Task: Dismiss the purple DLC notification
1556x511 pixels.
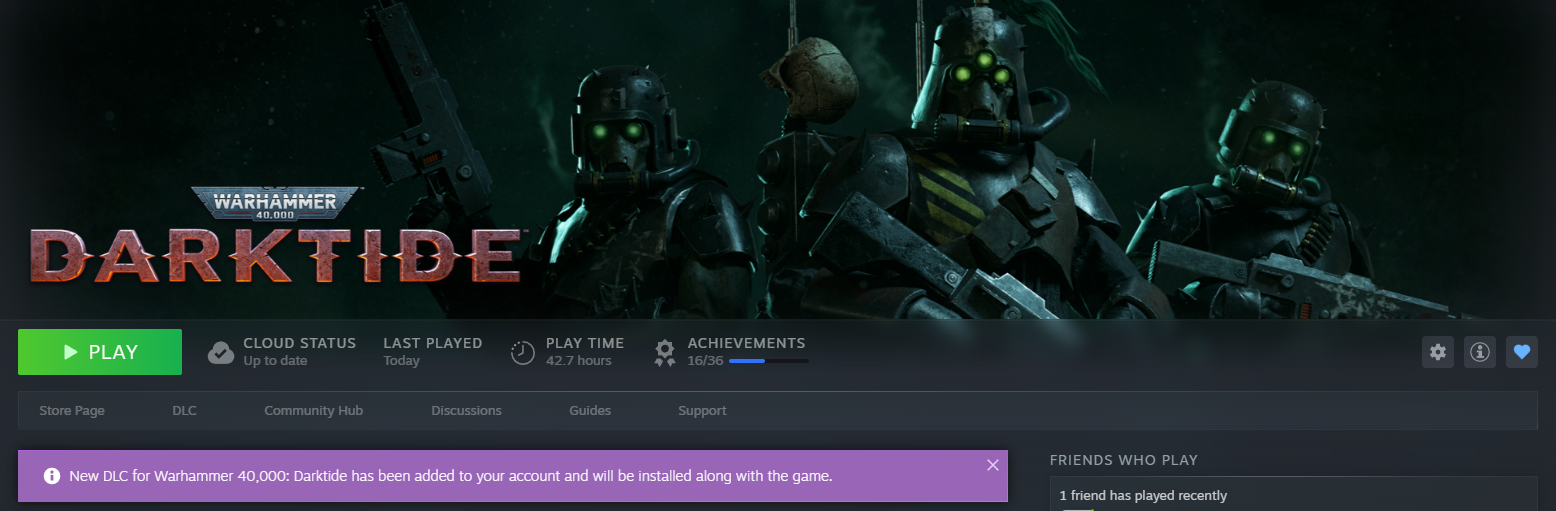Action: [x=992, y=465]
